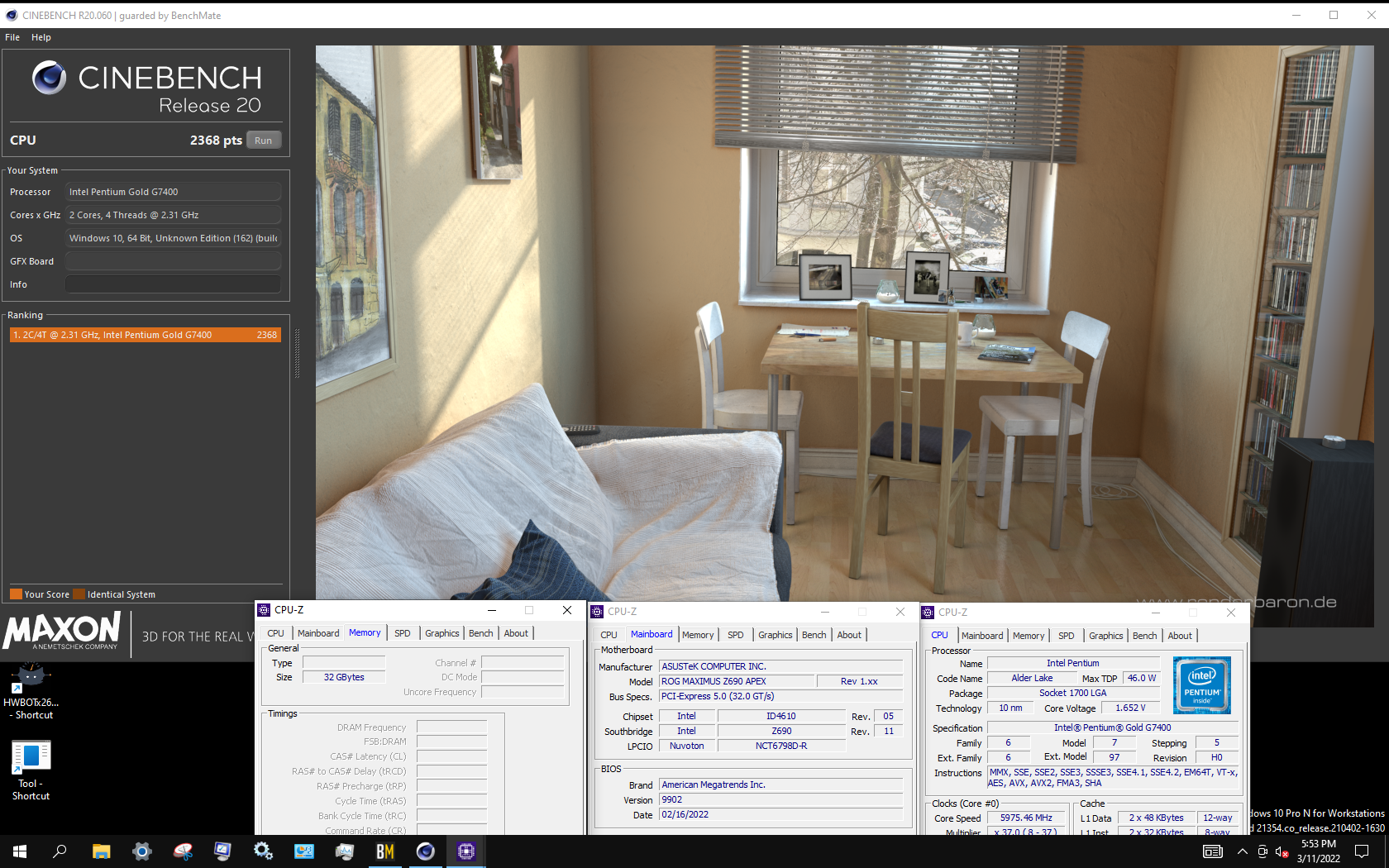
Task: Open the CPU tab in the middle CPU-Z window
Action: [609, 635]
